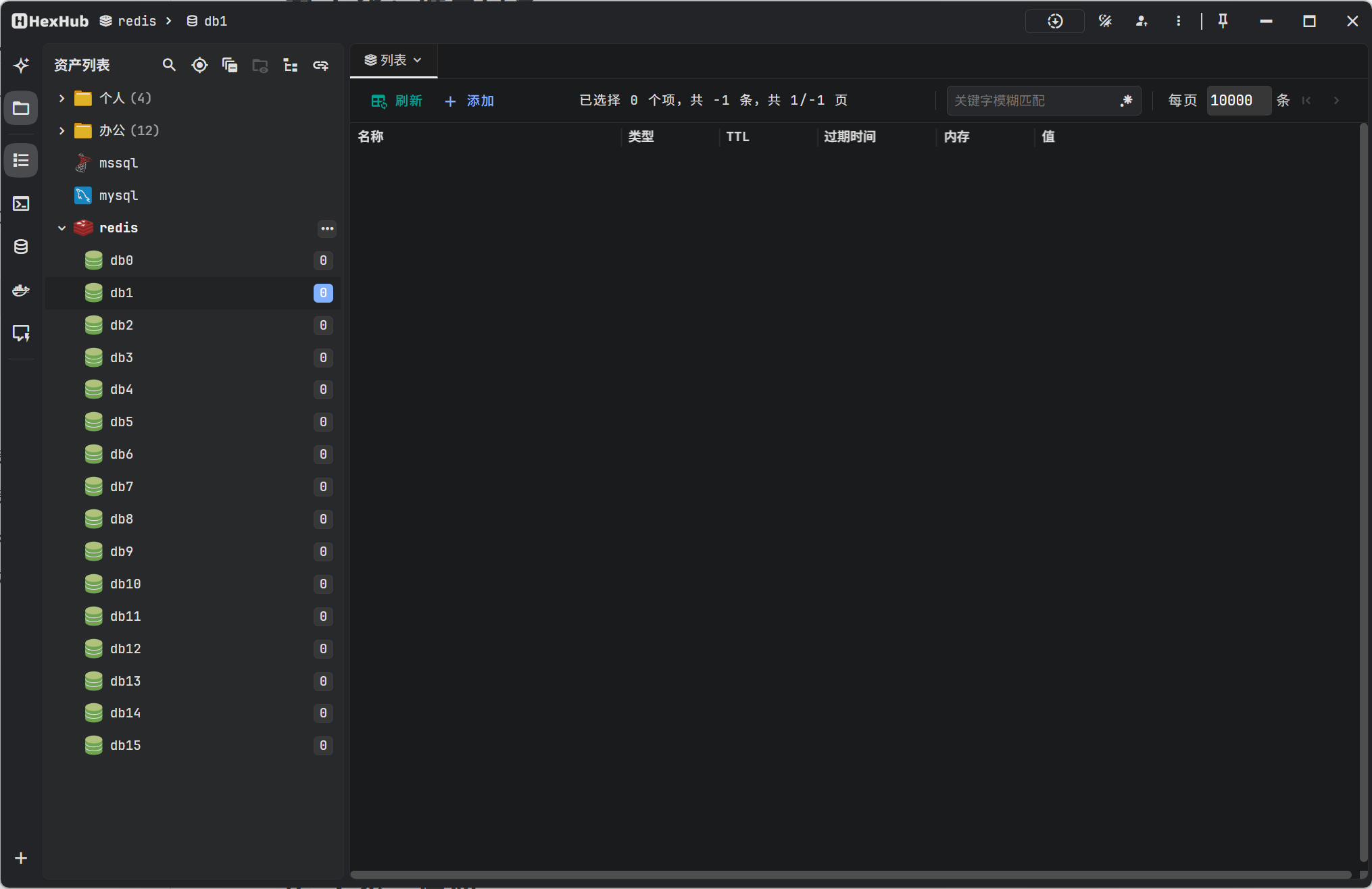
Task: Click the add link icon in asset toolbar
Action: click(x=320, y=65)
